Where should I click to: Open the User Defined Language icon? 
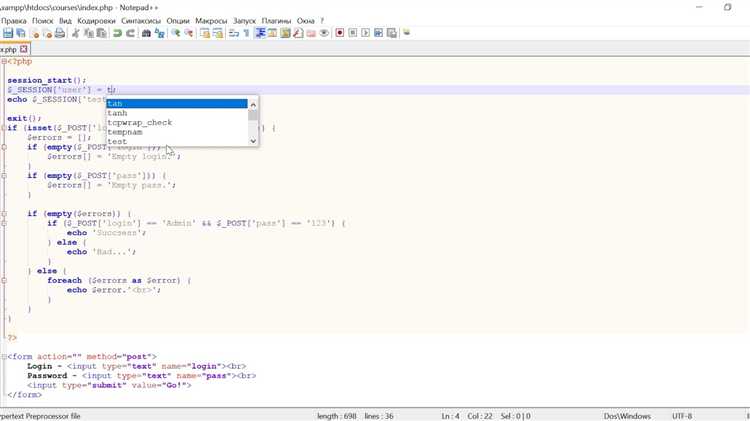click(x=272, y=33)
